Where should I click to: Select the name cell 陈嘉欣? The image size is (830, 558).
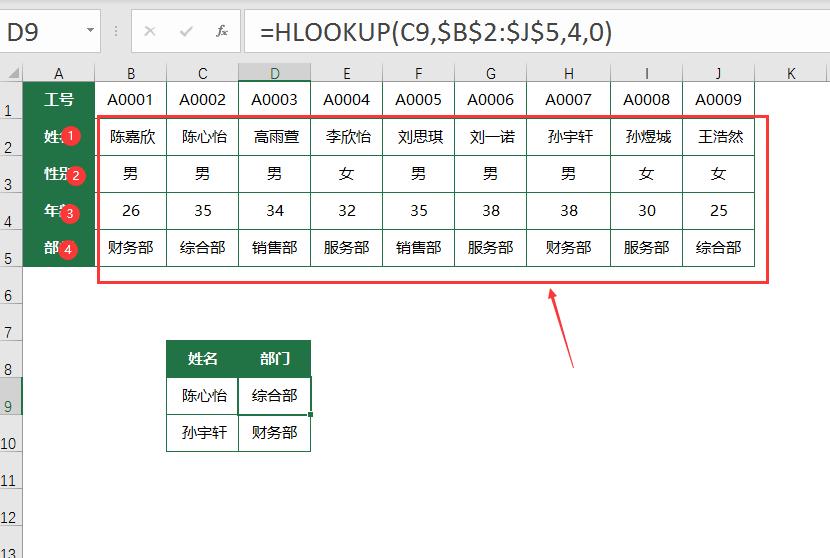point(131,137)
